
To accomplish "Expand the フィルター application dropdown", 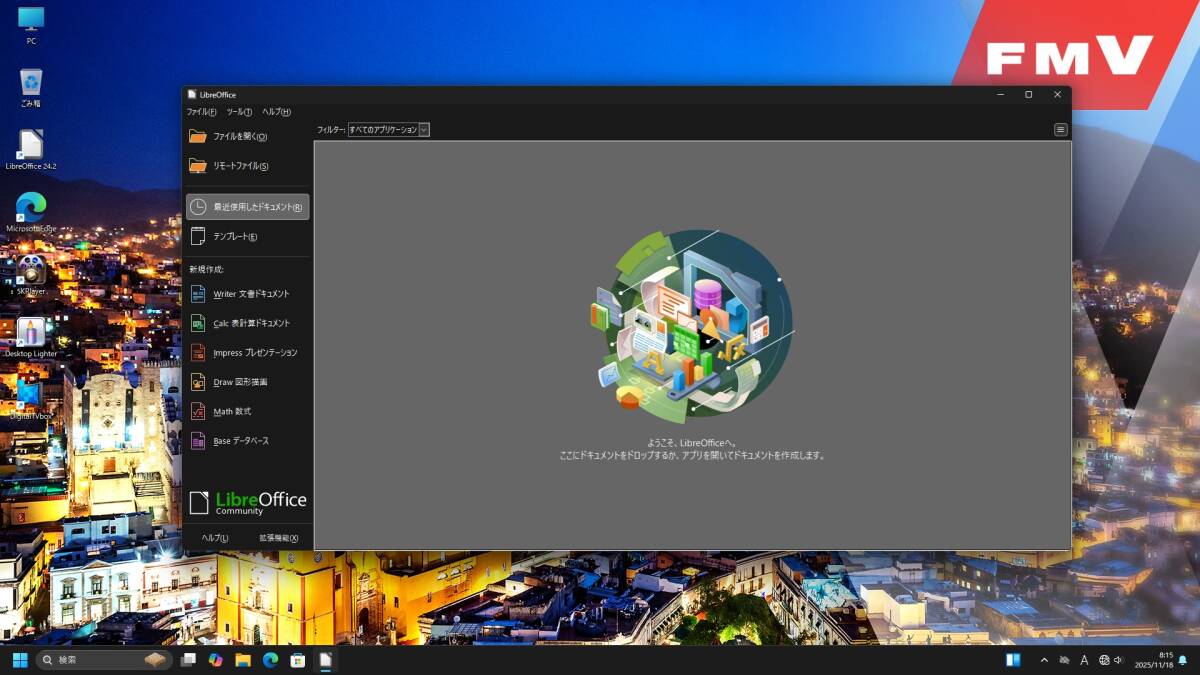I will point(388,130).
